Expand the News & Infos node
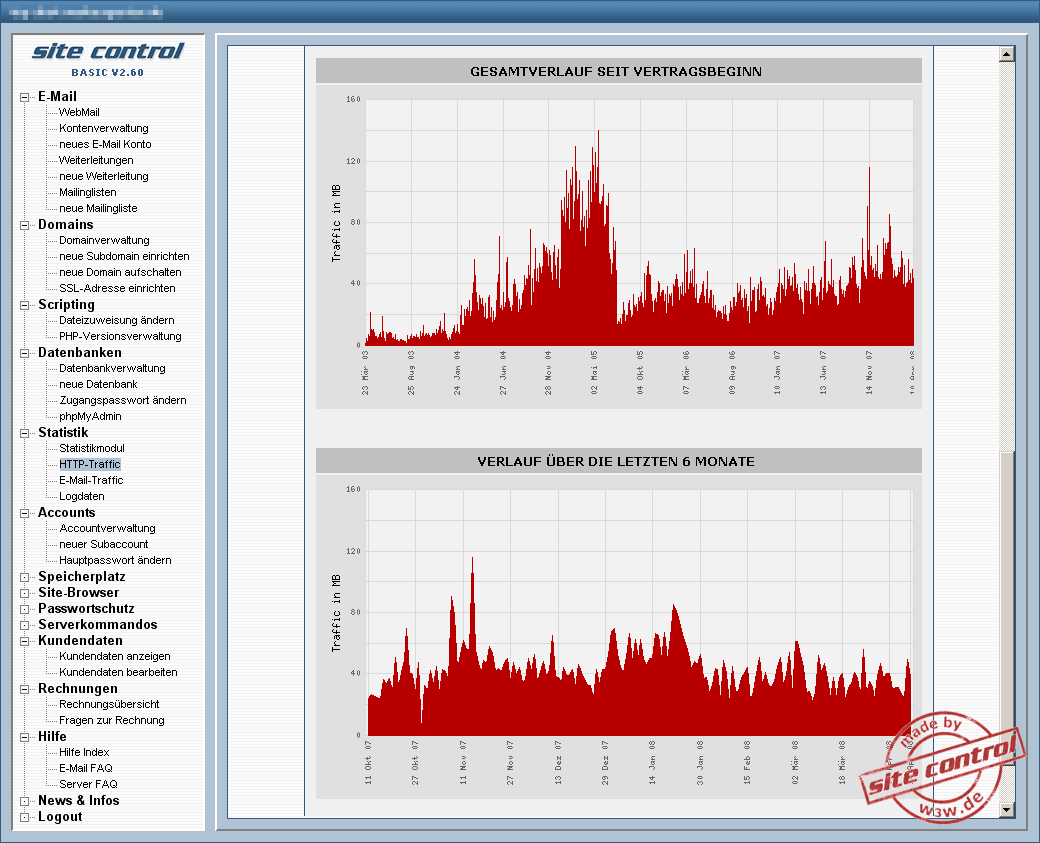Image resolution: width=1040 pixels, height=843 pixels. [25, 801]
